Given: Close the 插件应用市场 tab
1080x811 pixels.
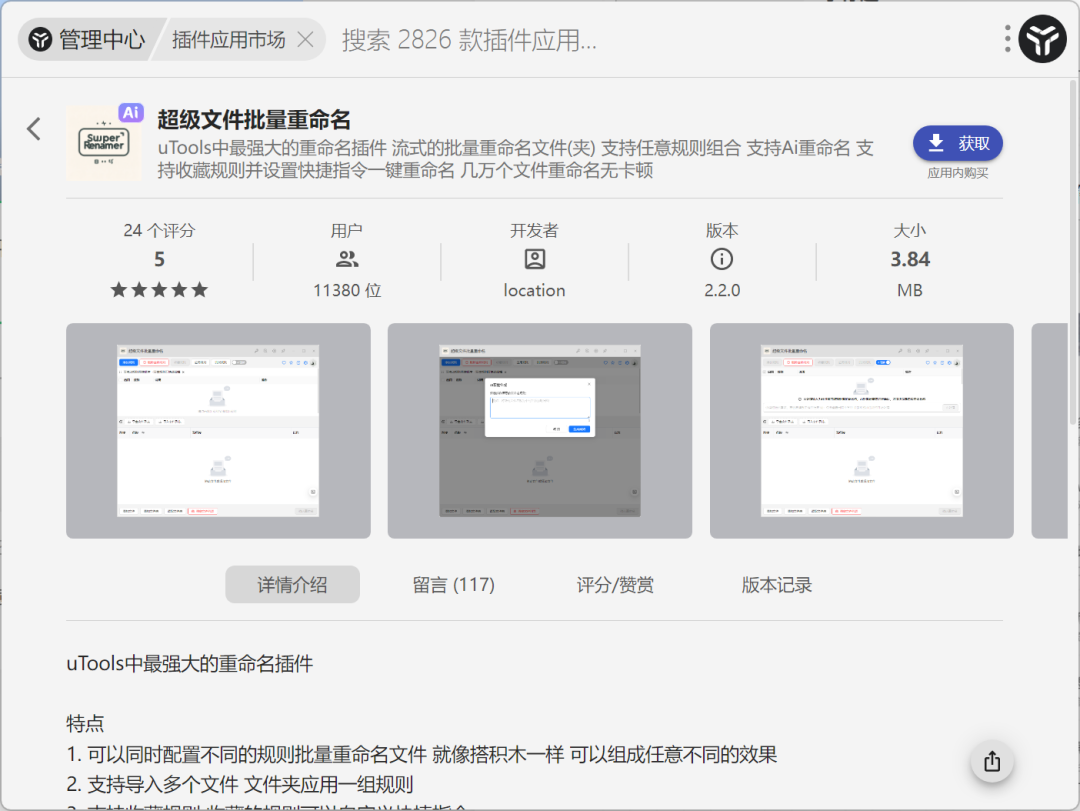Looking at the screenshot, I should tap(305, 40).
